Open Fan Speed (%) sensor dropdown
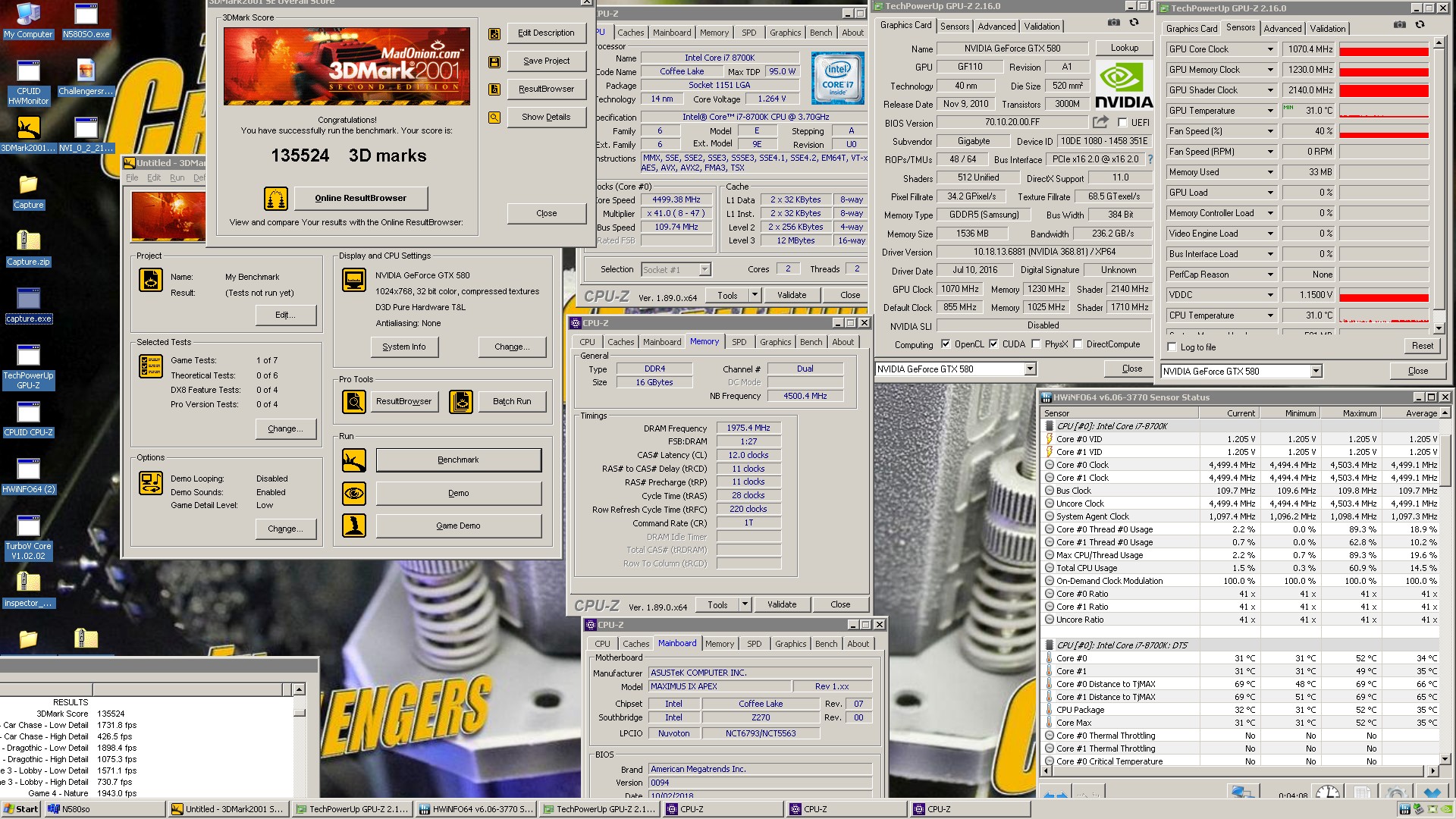 tap(1270, 131)
